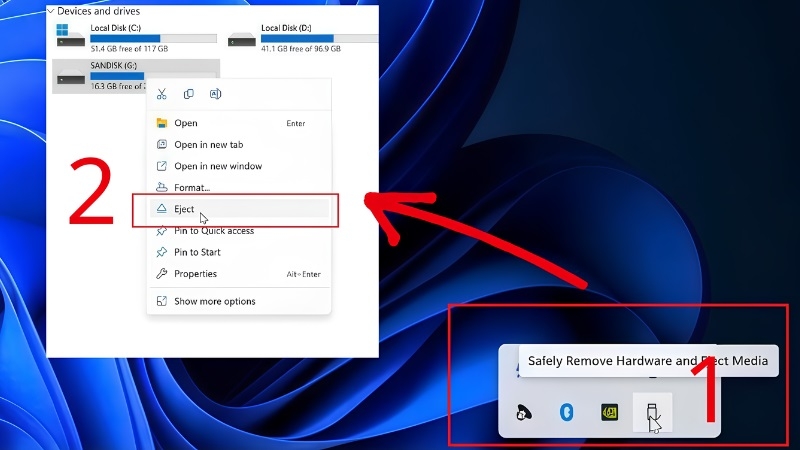Click the C: drive usage bar
800x450 pixels.
click(154, 38)
